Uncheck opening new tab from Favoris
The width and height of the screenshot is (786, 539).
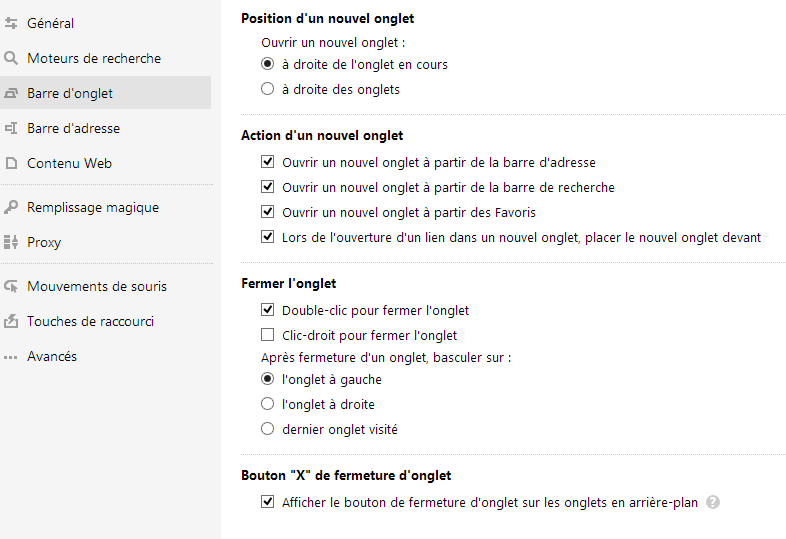click(268, 212)
